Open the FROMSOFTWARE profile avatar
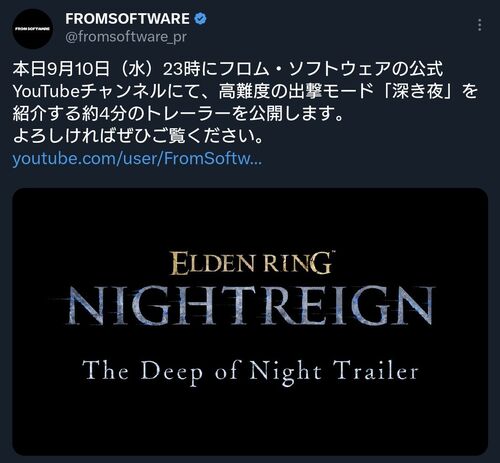Viewport: 500px width, 463px height. [33, 29]
